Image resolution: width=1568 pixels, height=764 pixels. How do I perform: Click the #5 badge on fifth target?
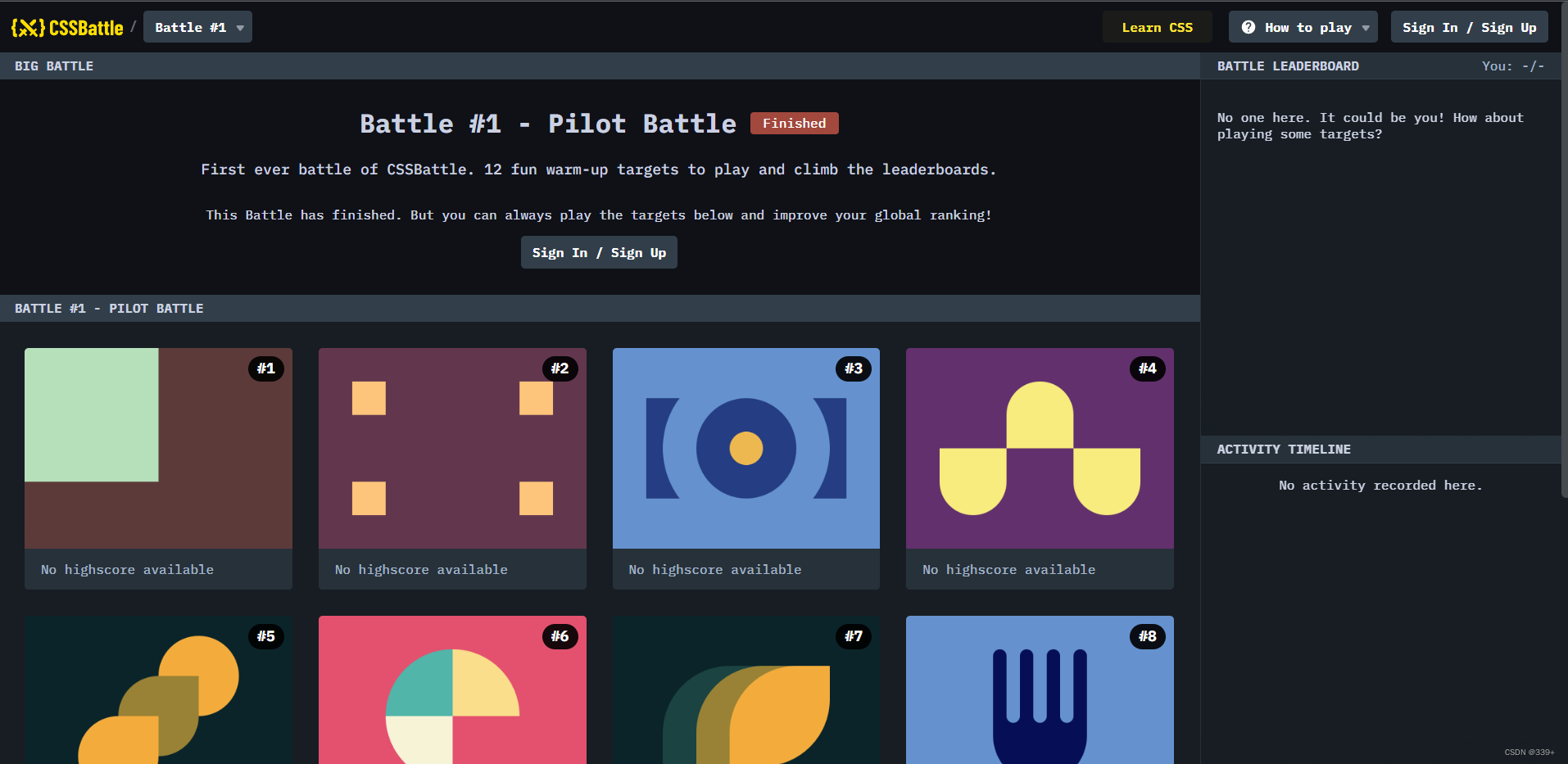pyautogui.click(x=266, y=636)
